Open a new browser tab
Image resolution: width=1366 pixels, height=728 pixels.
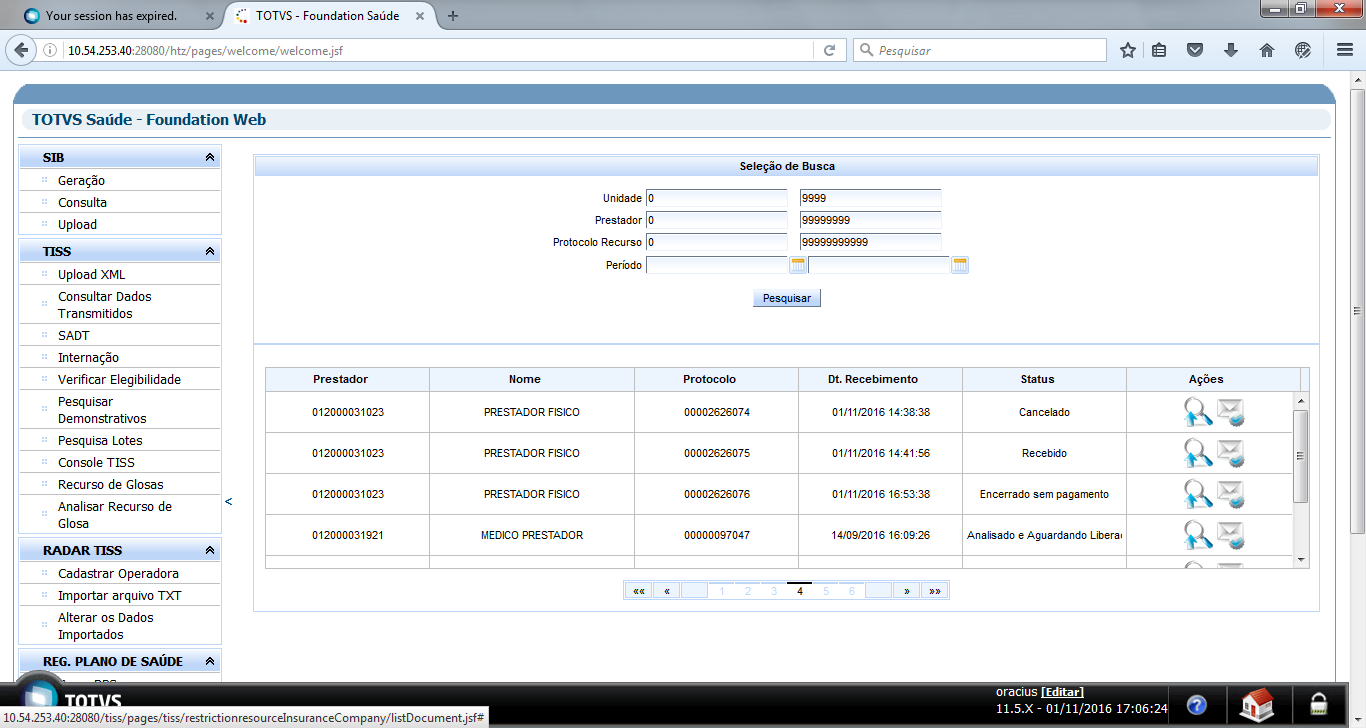[453, 16]
